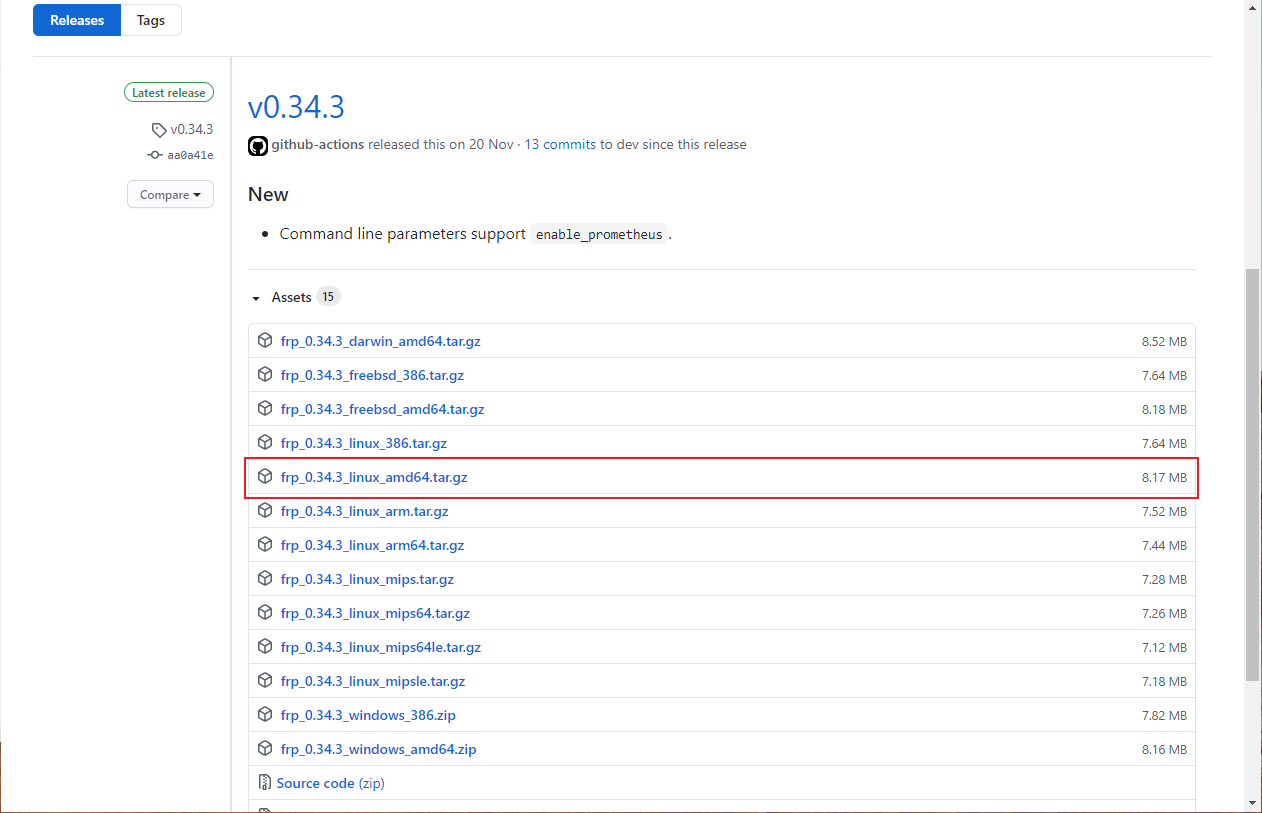Download Source code (zip)
The width and height of the screenshot is (1262, 813).
[x=330, y=783]
